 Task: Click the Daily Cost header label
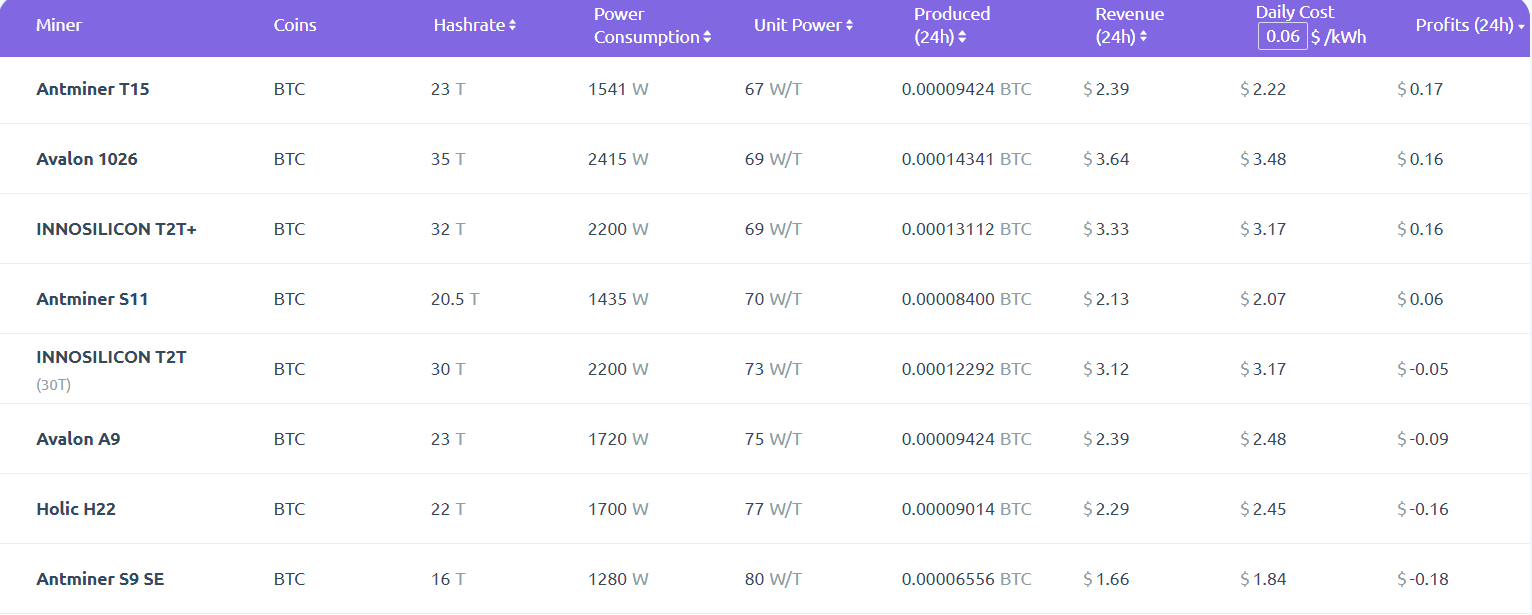pos(1295,13)
